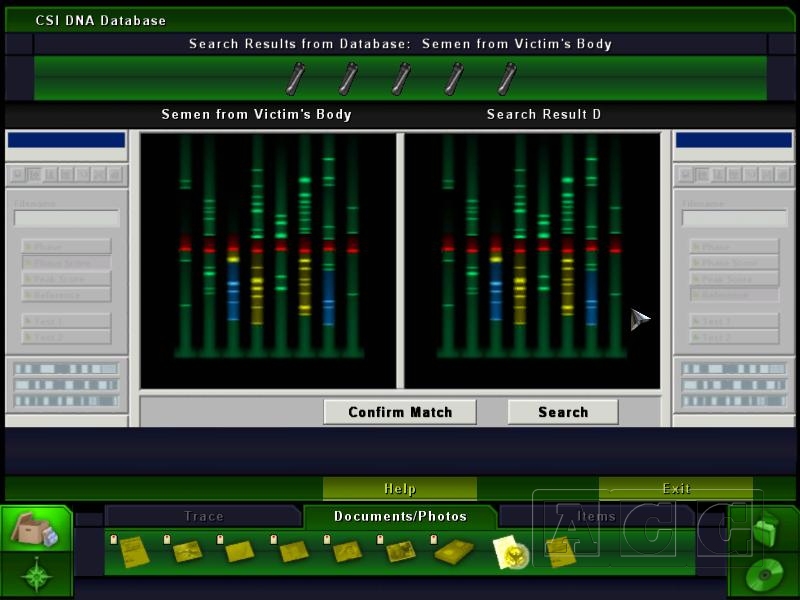Viewport: 800px width, 600px height.
Task: Click the Search button
Action: (x=563, y=412)
